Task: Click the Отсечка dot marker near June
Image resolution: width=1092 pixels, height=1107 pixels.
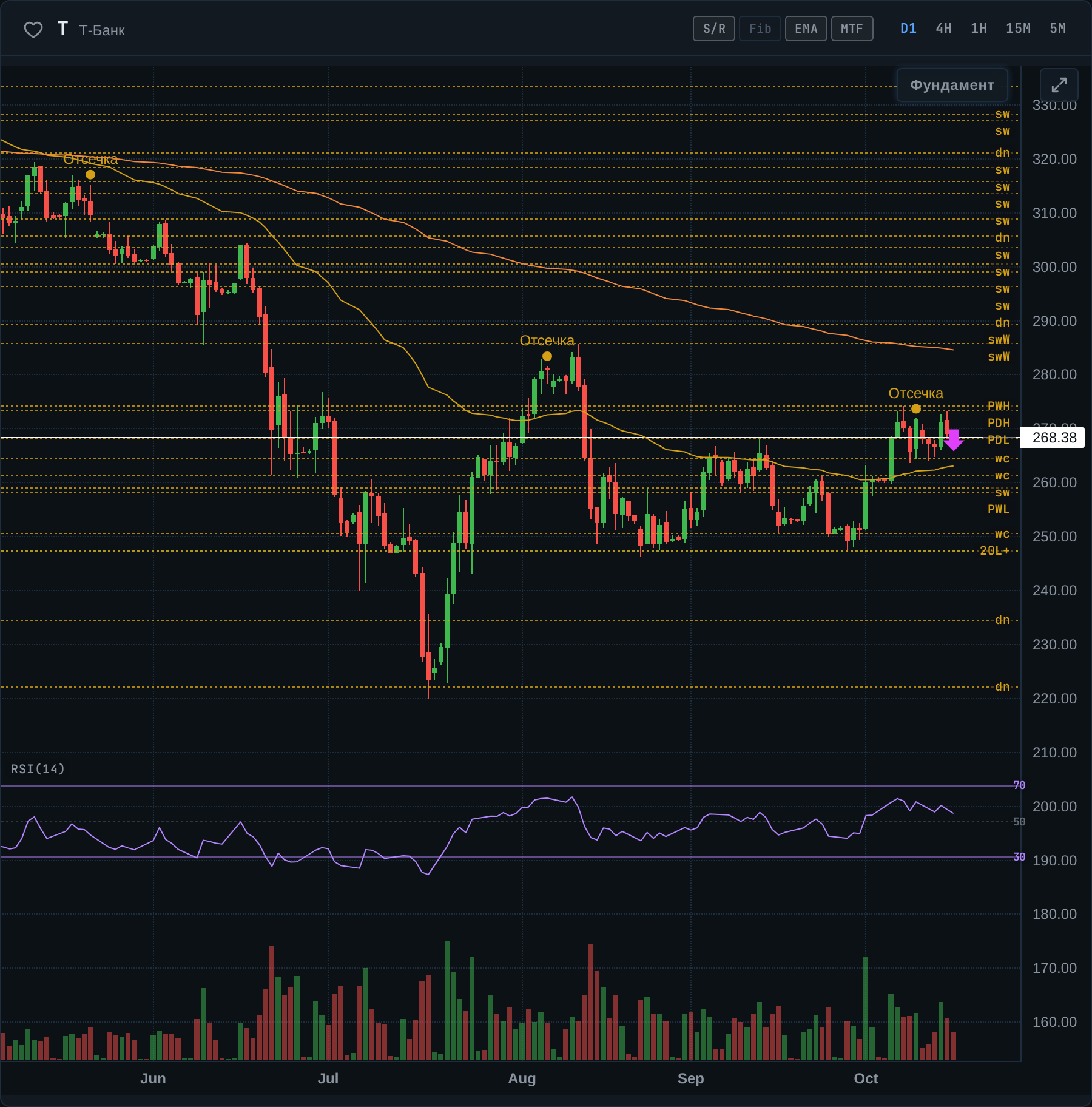Action: coord(90,175)
